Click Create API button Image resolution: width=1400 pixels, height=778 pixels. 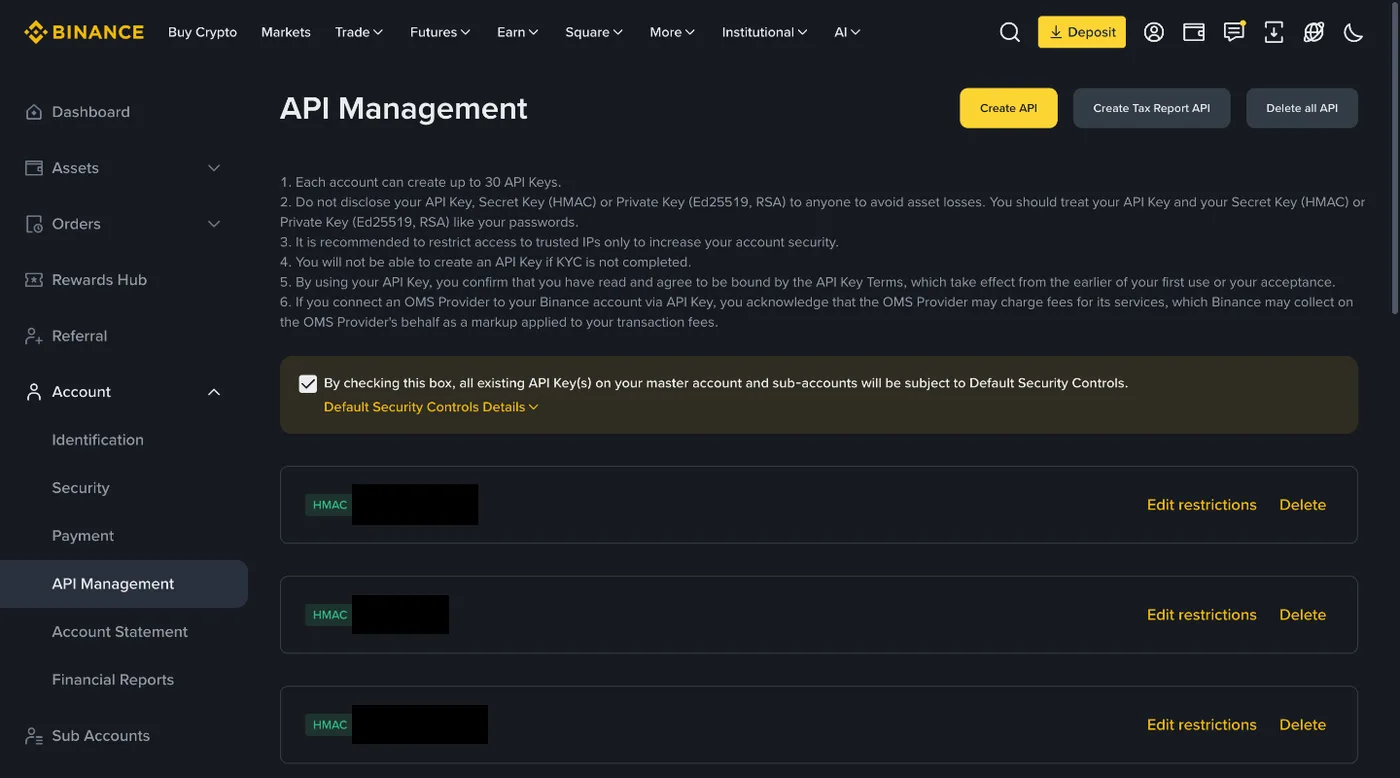pos(1009,108)
